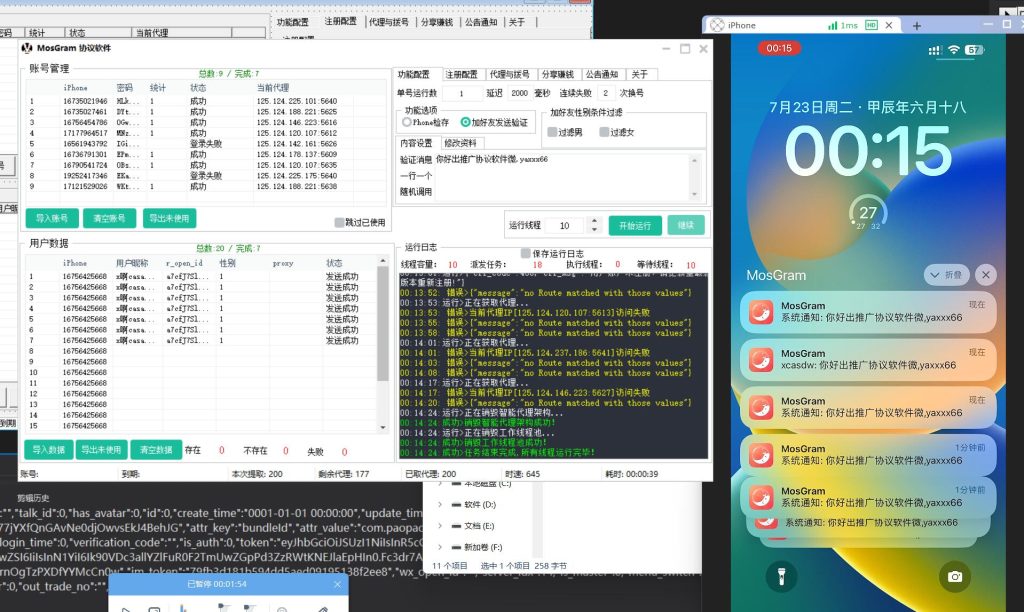This screenshot has width=1024, height=612.
Task: Click the MosGram app icon in title bar
Action: coord(28,48)
